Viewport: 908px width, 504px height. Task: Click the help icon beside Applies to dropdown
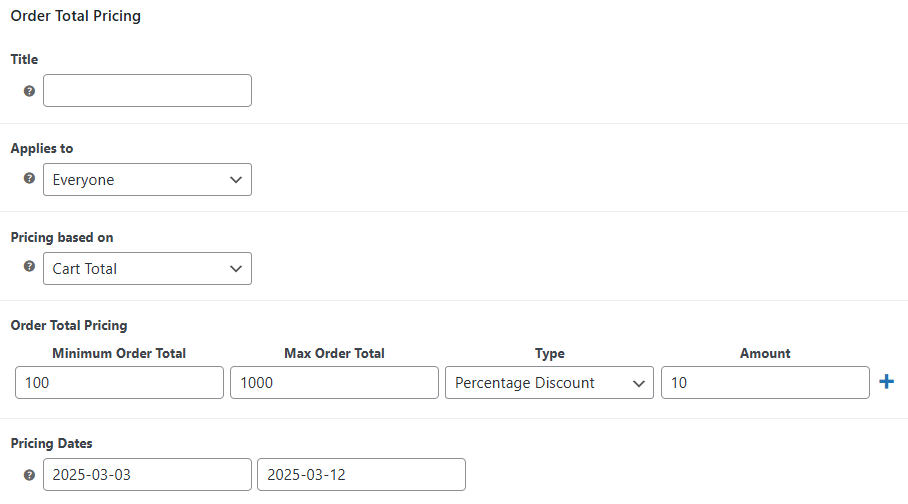pos(29,178)
